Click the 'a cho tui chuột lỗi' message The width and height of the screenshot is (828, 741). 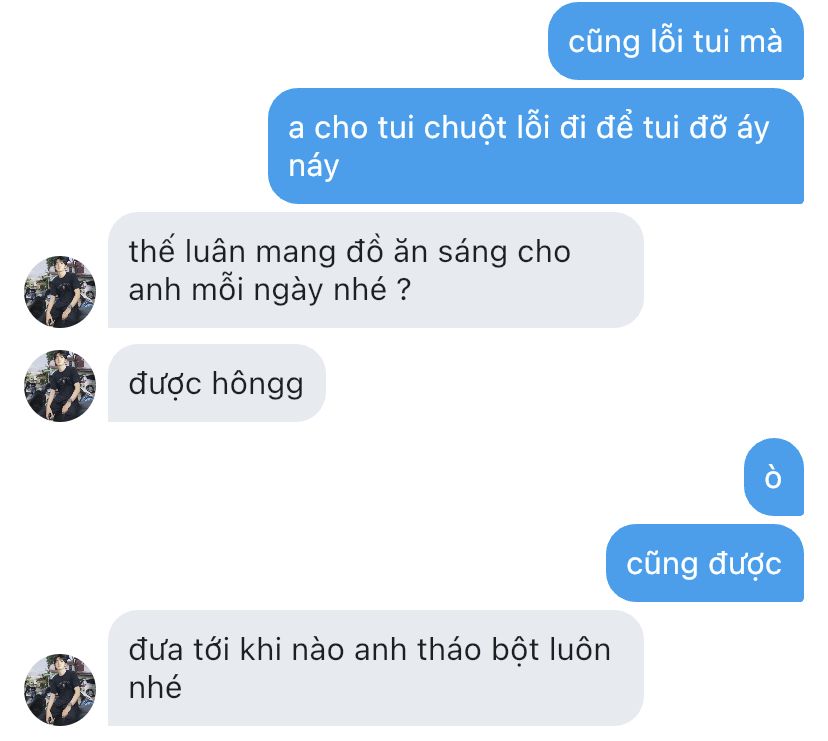[x=536, y=146]
